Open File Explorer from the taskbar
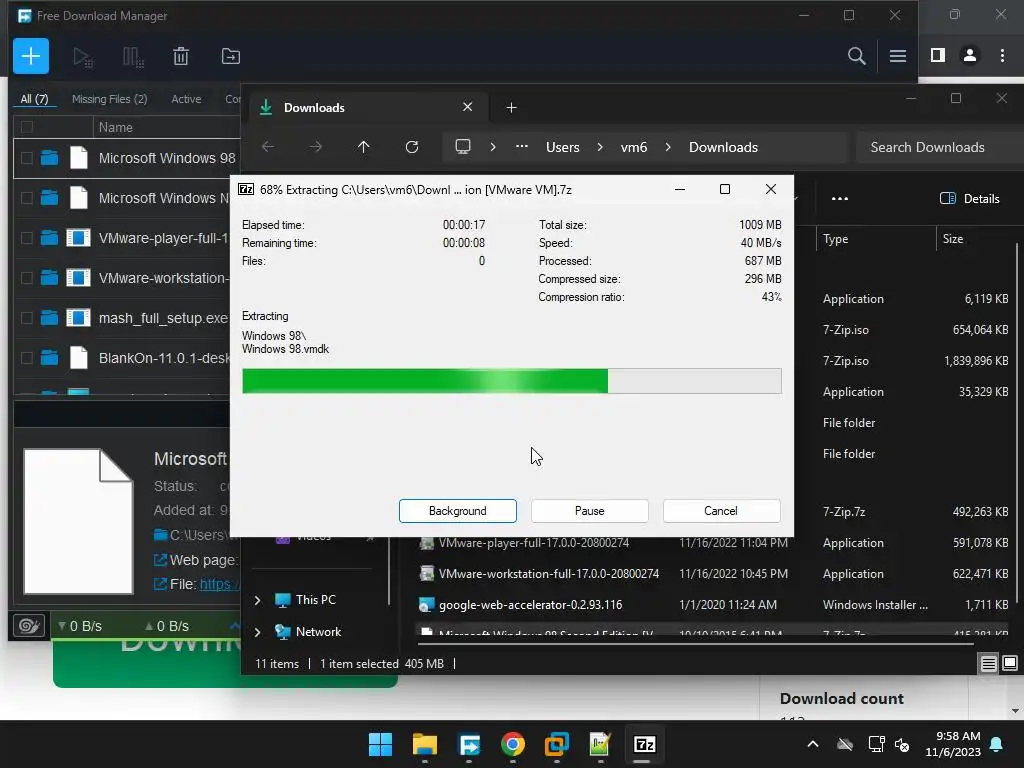 [424, 744]
